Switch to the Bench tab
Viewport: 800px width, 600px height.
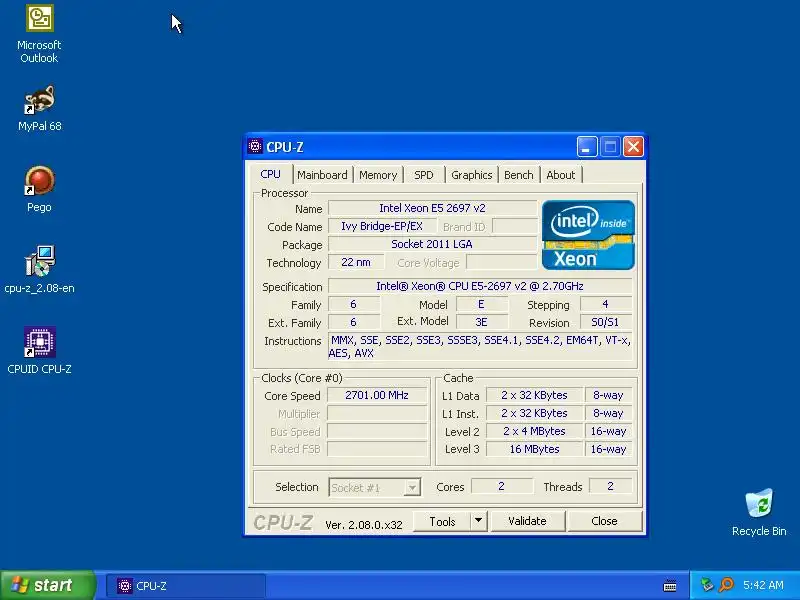(x=519, y=175)
